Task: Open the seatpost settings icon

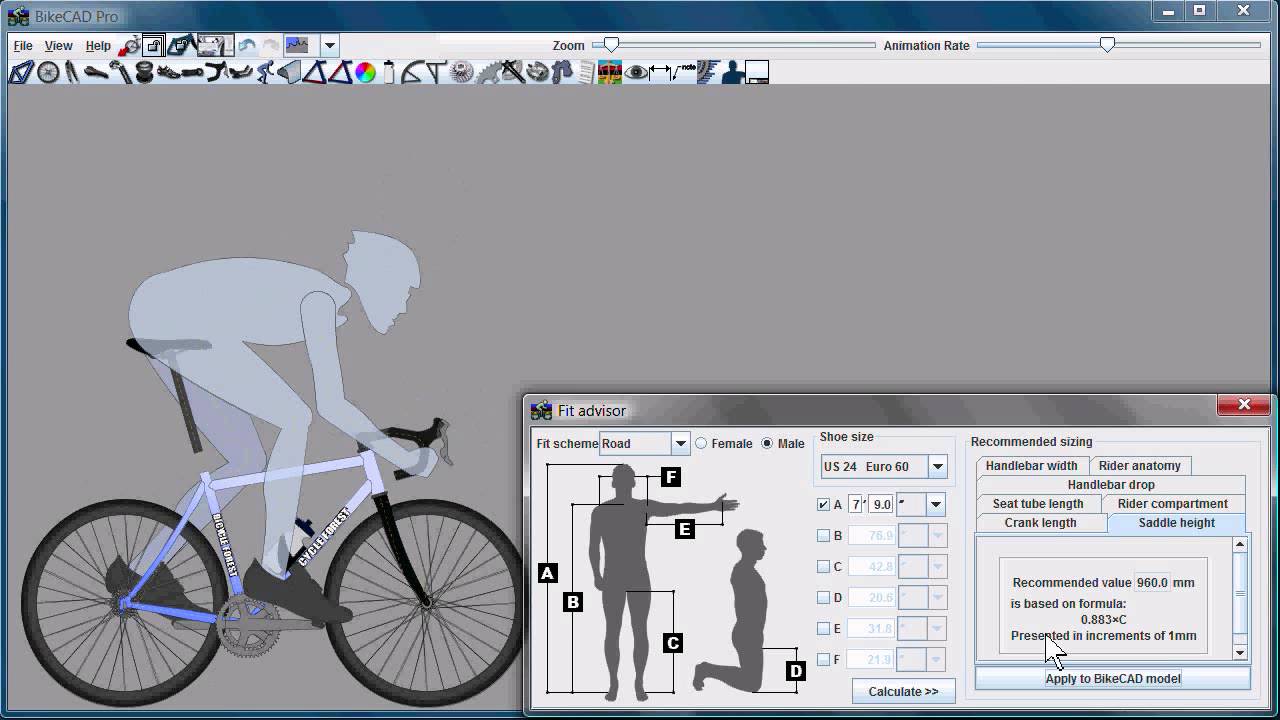Action: [x=120, y=72]
